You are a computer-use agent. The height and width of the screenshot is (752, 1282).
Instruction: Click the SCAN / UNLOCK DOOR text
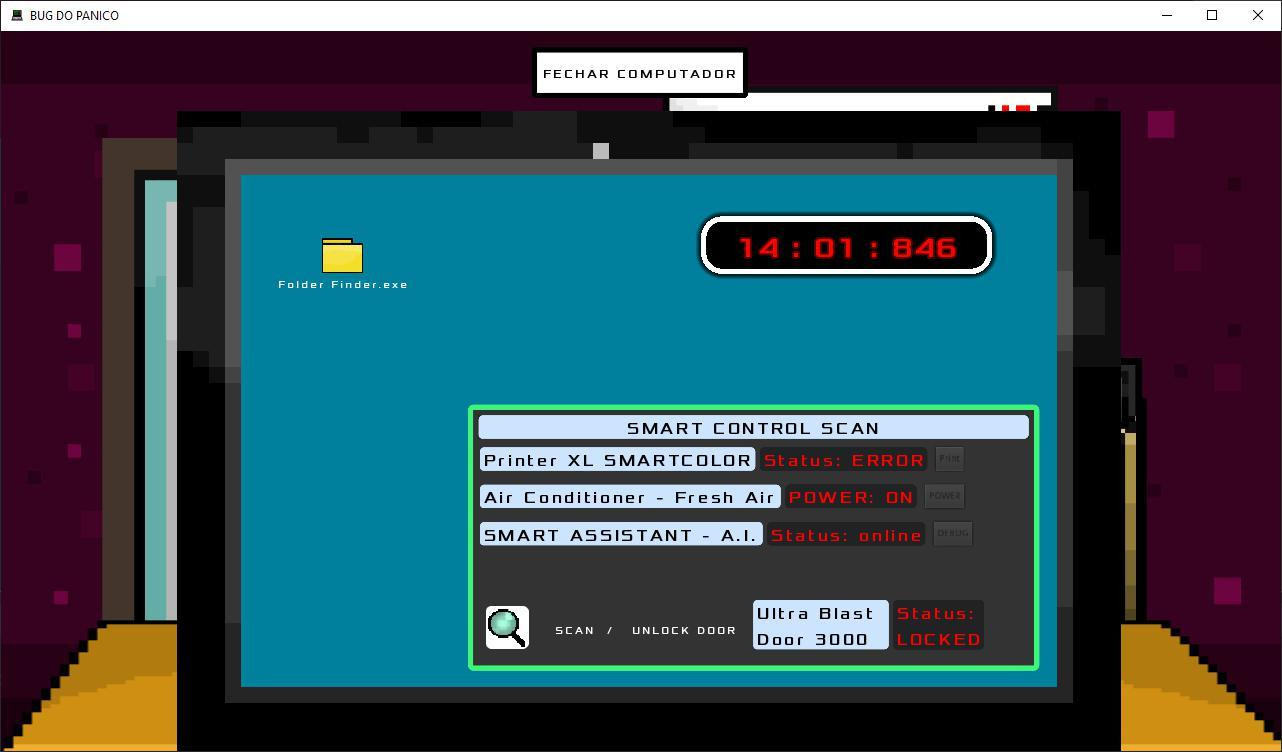[645, 630]
